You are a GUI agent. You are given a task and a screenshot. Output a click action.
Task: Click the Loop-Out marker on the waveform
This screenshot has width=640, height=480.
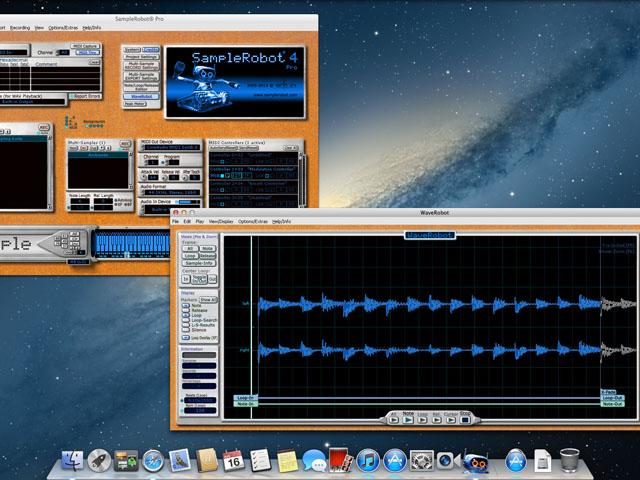pos(612,397)
